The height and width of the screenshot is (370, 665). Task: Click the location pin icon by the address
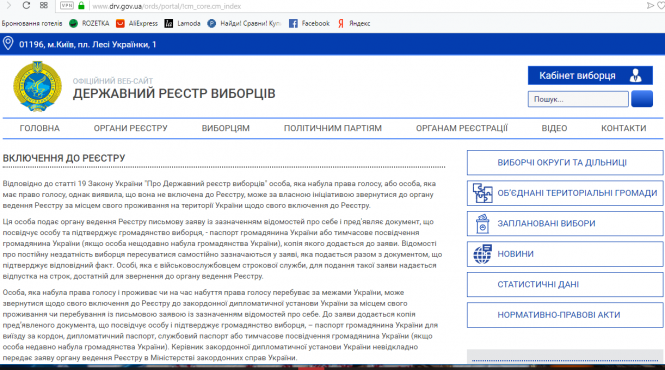(x=8, y=43)
